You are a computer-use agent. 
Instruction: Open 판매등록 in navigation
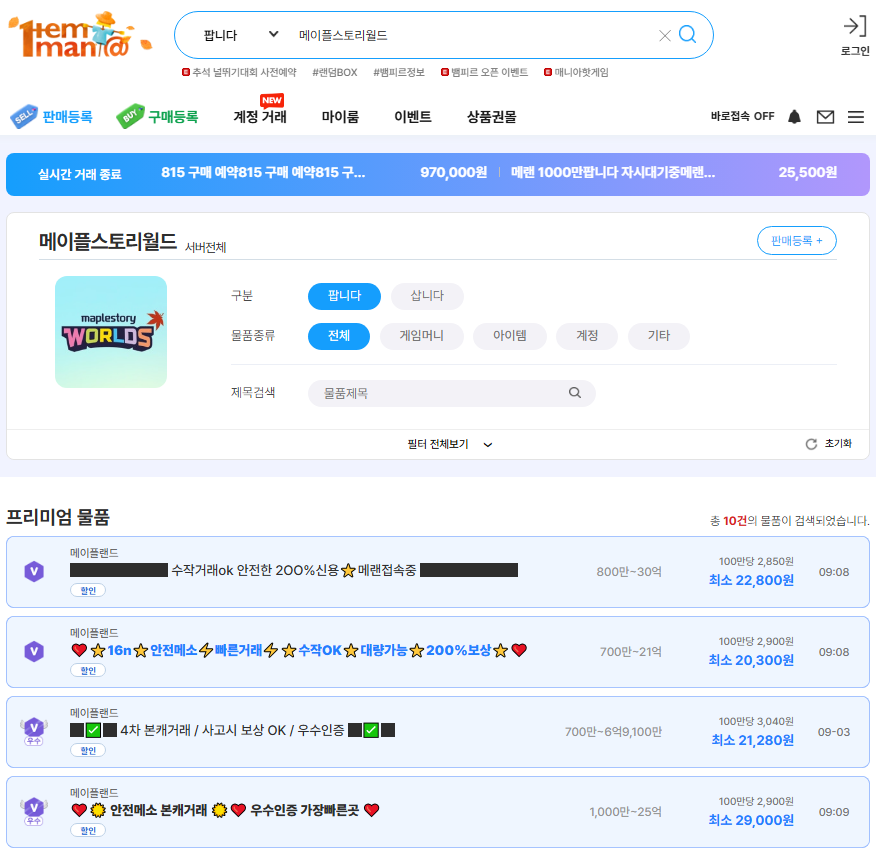coord(67,117)
